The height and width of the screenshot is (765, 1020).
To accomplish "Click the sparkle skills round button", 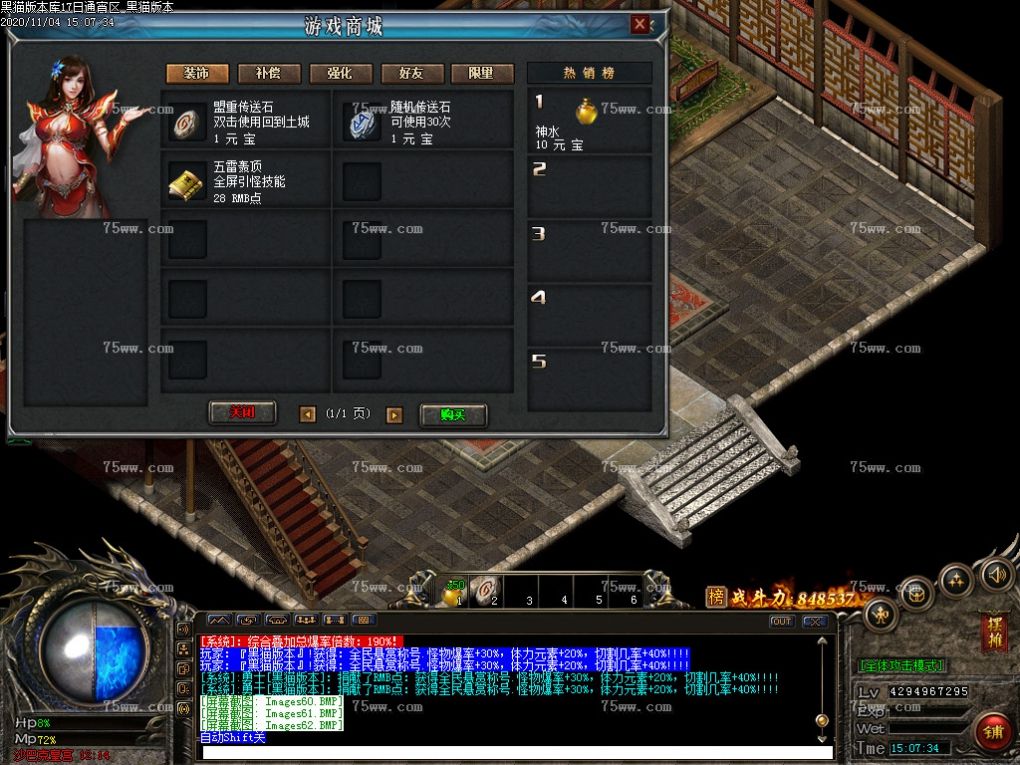I will point(956,581).
